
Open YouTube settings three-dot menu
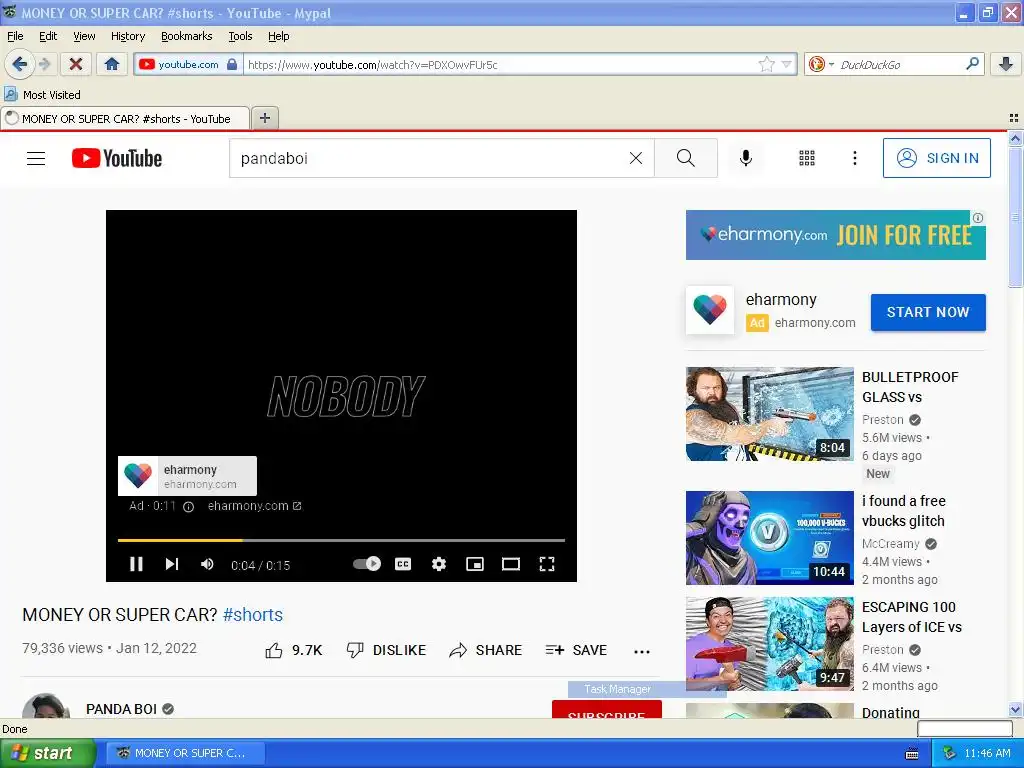coord(854,158)
